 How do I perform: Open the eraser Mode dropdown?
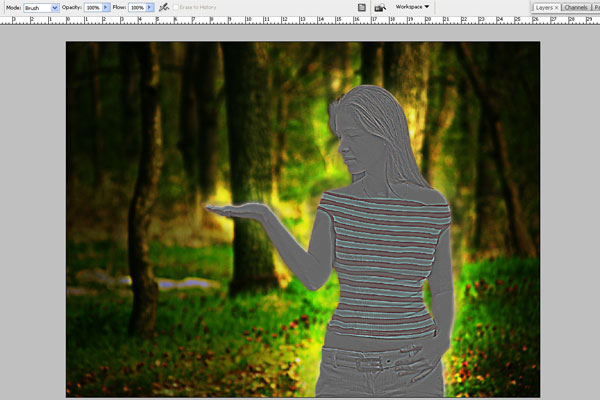point(41,7)
